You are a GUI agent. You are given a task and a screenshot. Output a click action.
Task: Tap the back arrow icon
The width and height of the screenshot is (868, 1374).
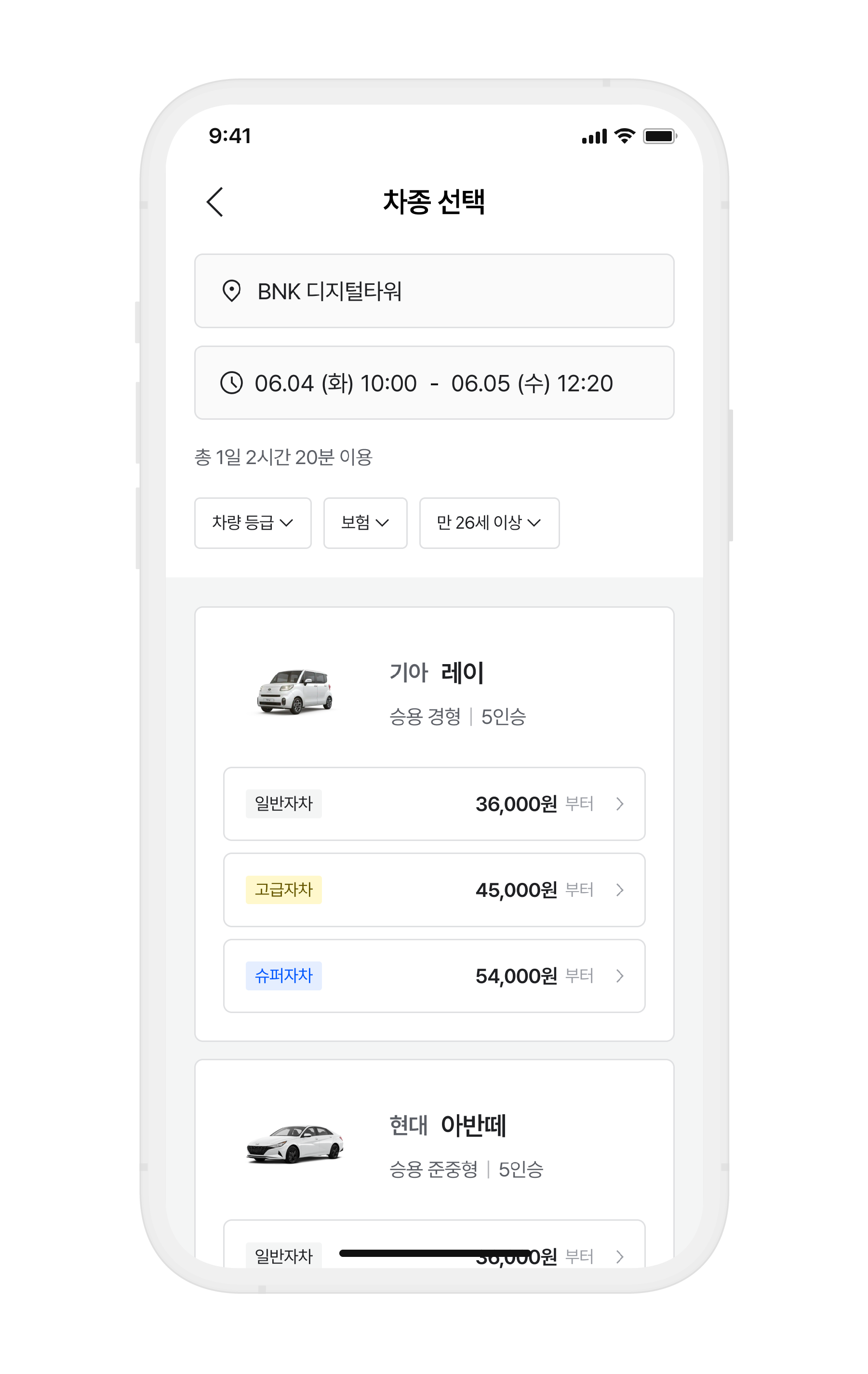214,202
